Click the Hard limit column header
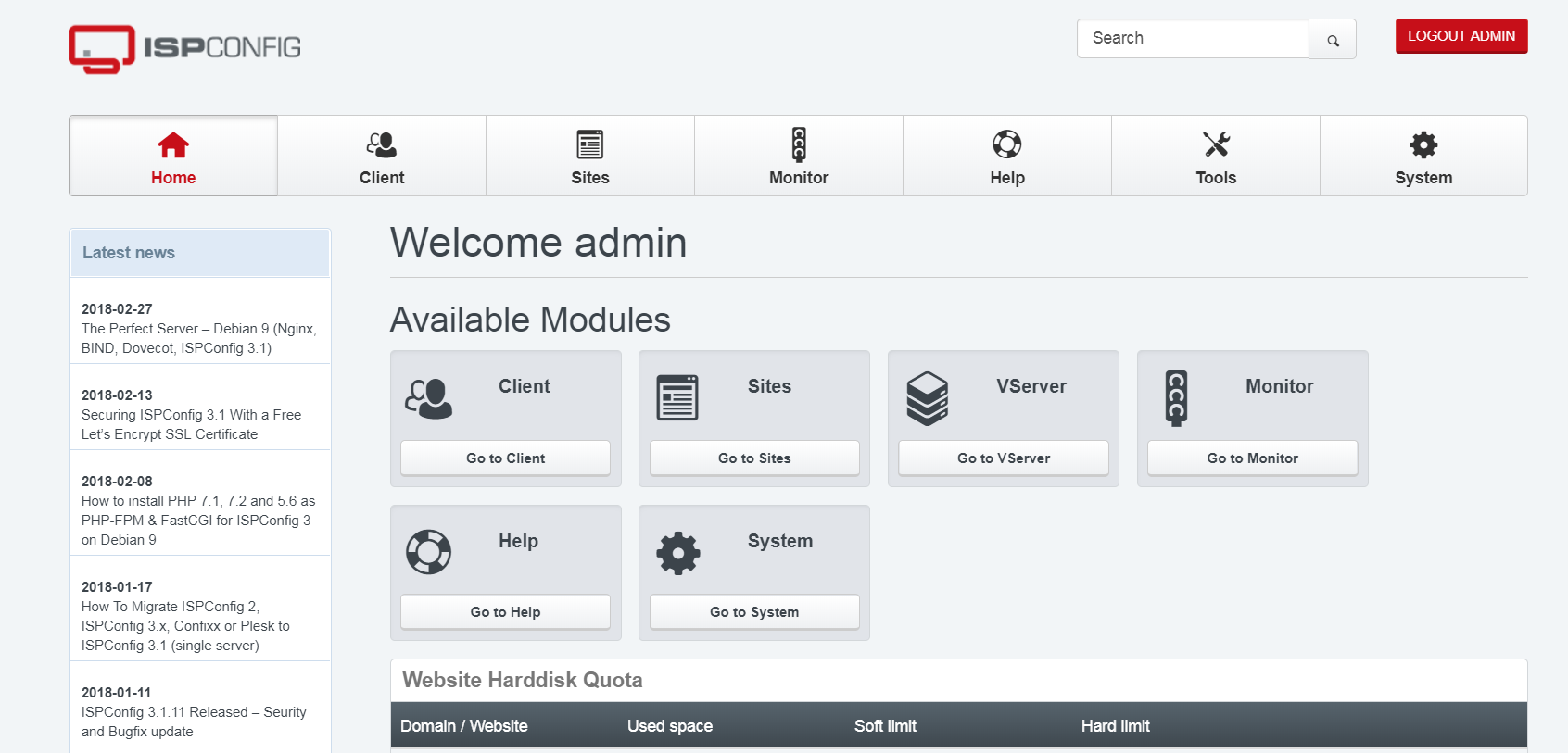 click(x=1115, y=726)
